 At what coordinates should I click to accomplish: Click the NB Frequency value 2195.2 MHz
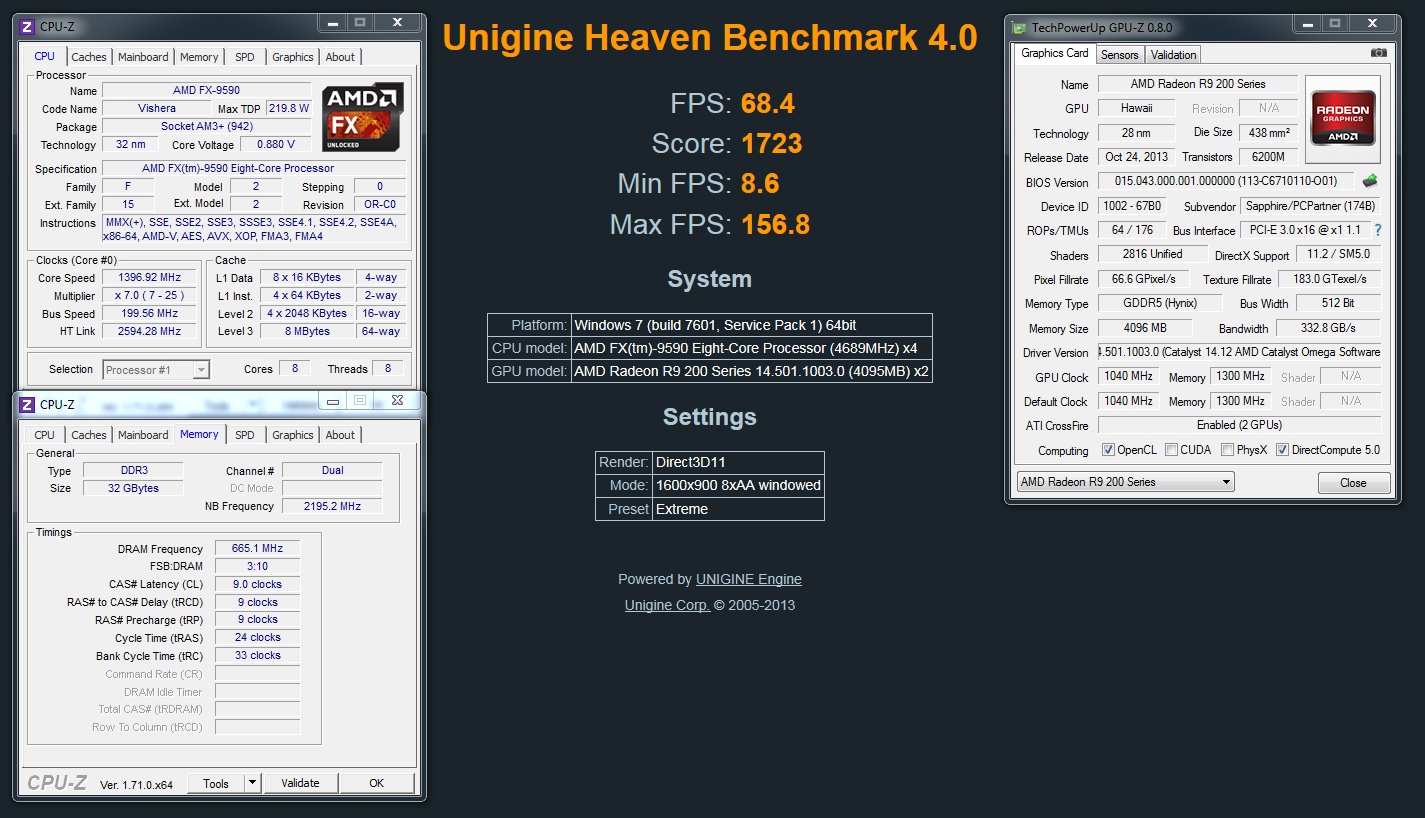[x=332, y=506]
